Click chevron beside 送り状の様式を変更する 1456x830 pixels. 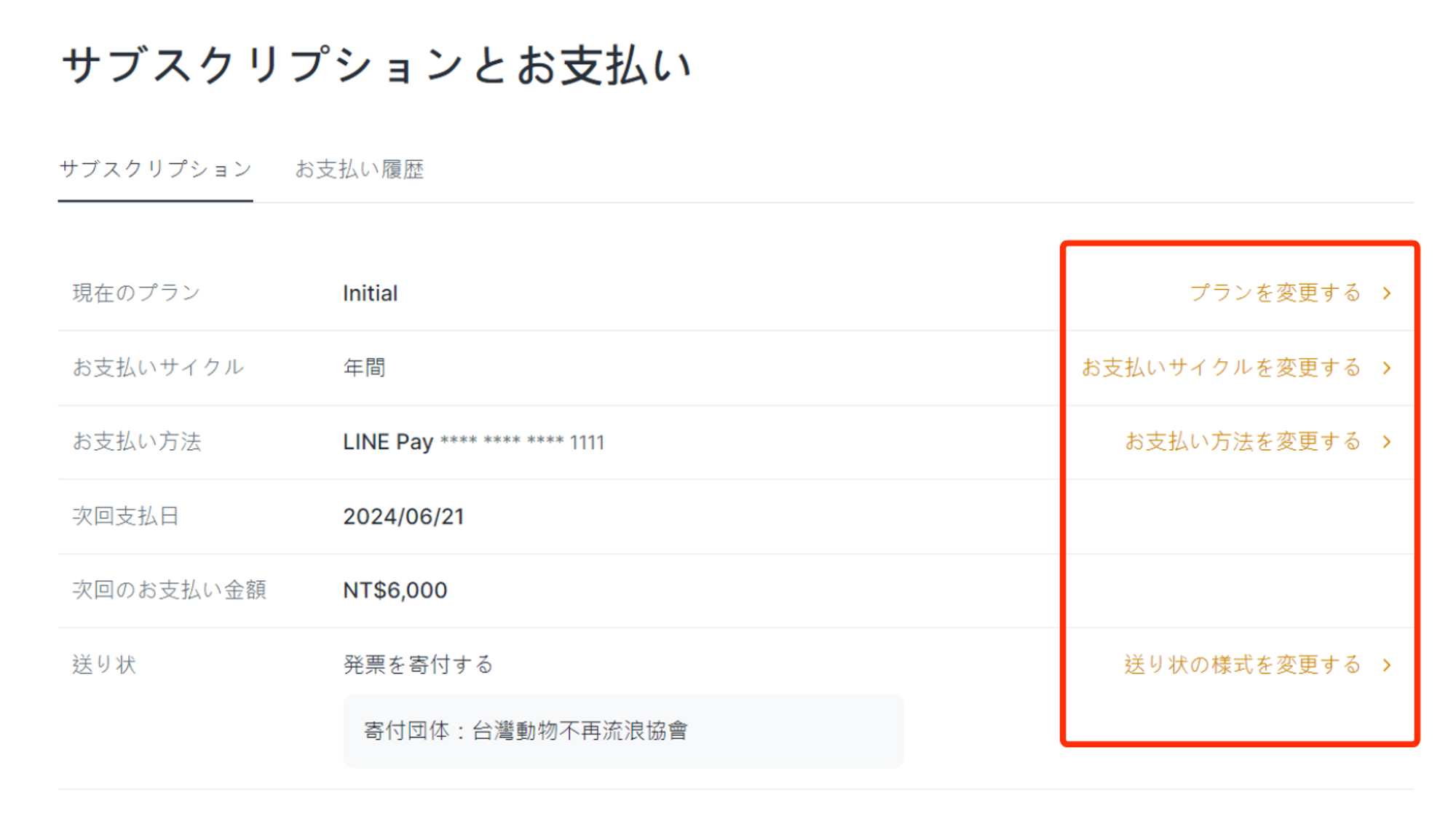pyautogui.click(x=1387, y=665)
